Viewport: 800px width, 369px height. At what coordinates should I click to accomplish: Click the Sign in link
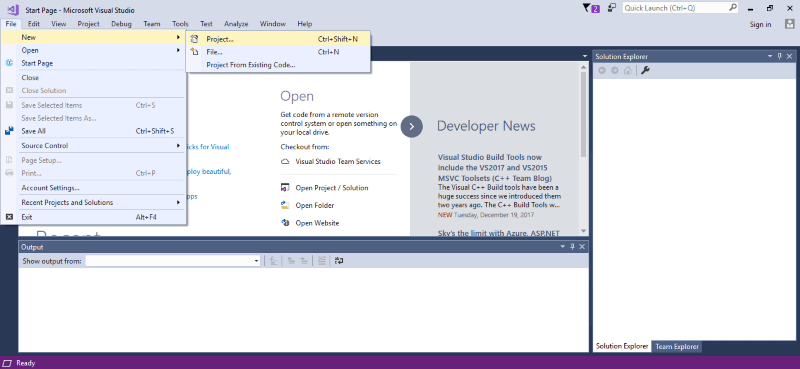pyautogui.click(x=760, y=24)
